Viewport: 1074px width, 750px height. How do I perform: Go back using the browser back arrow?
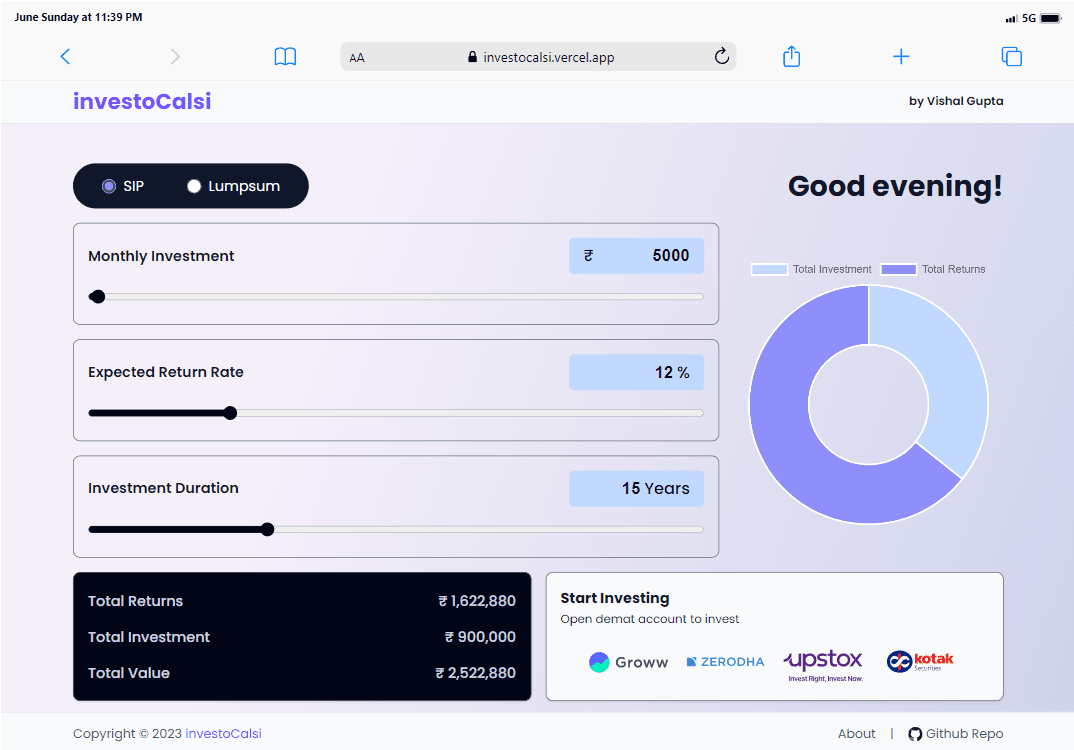coord(66,57)
